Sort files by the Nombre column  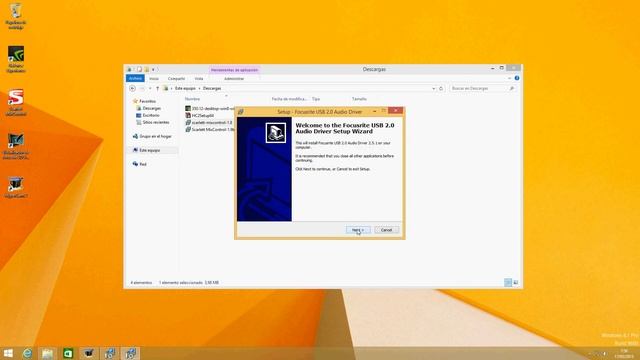click(x=192, y=99)
